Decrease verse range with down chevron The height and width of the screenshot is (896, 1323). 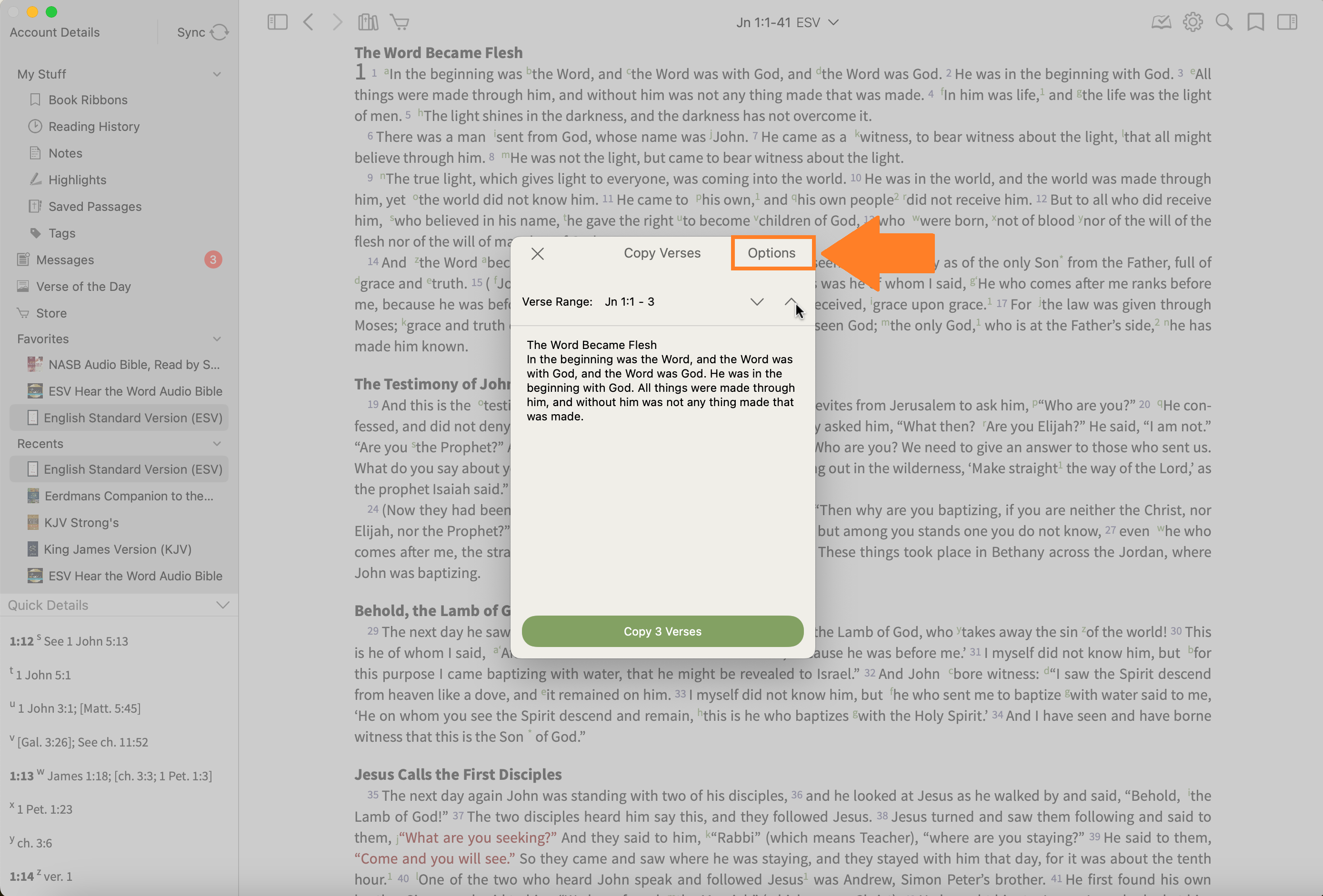point(757,302)
